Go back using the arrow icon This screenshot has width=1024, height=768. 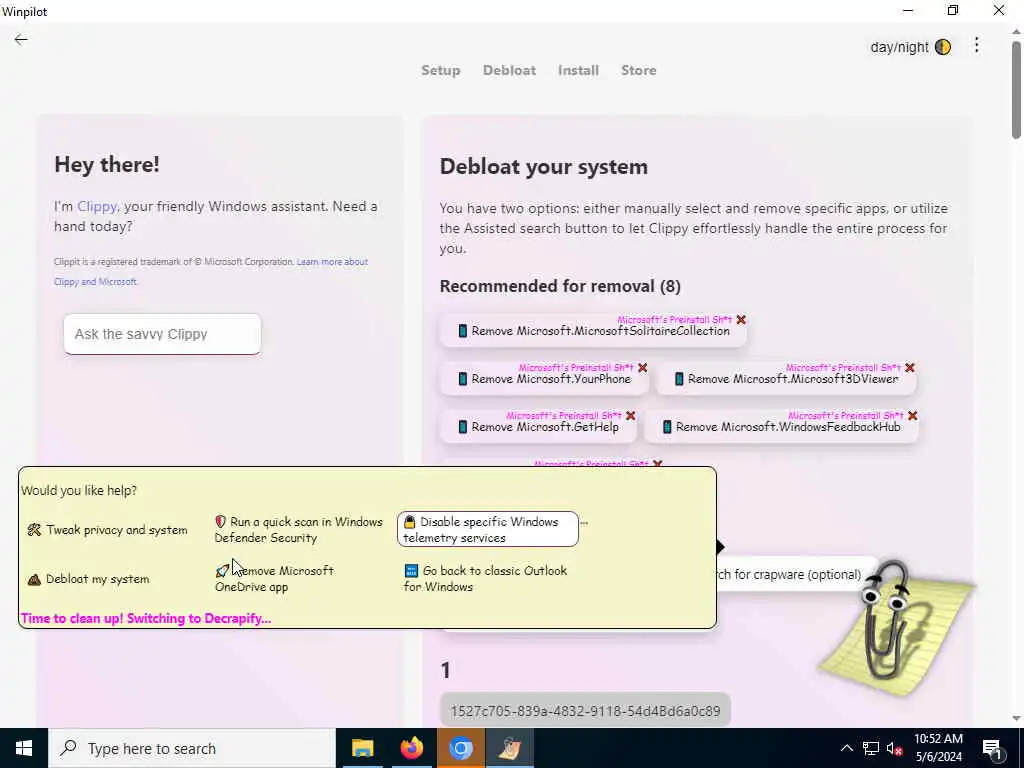click(21, 40)
